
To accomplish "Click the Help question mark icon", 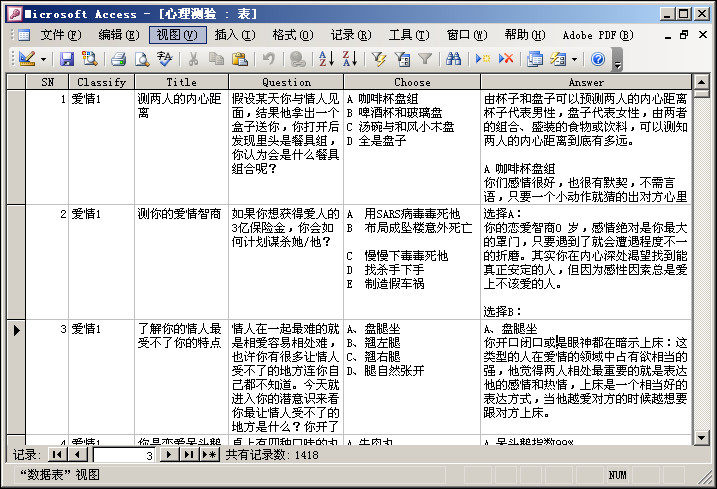I will point(598,59).
